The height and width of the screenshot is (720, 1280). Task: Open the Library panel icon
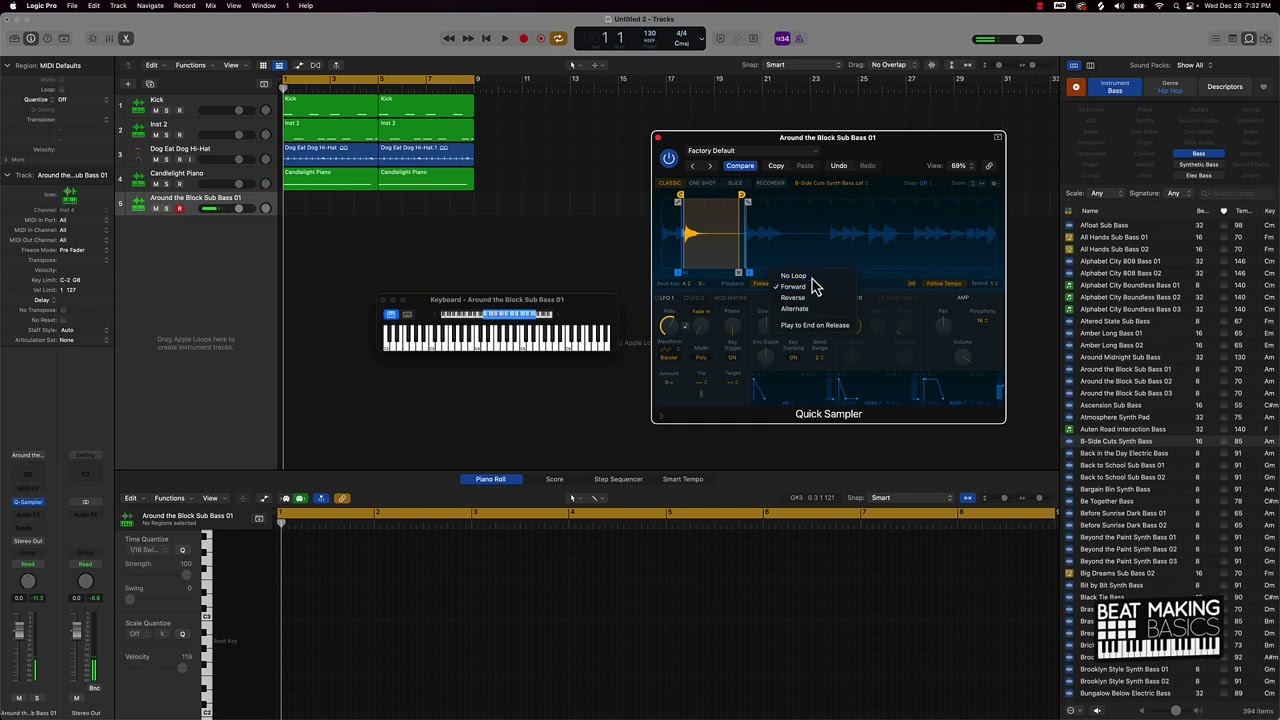[13, 38]
